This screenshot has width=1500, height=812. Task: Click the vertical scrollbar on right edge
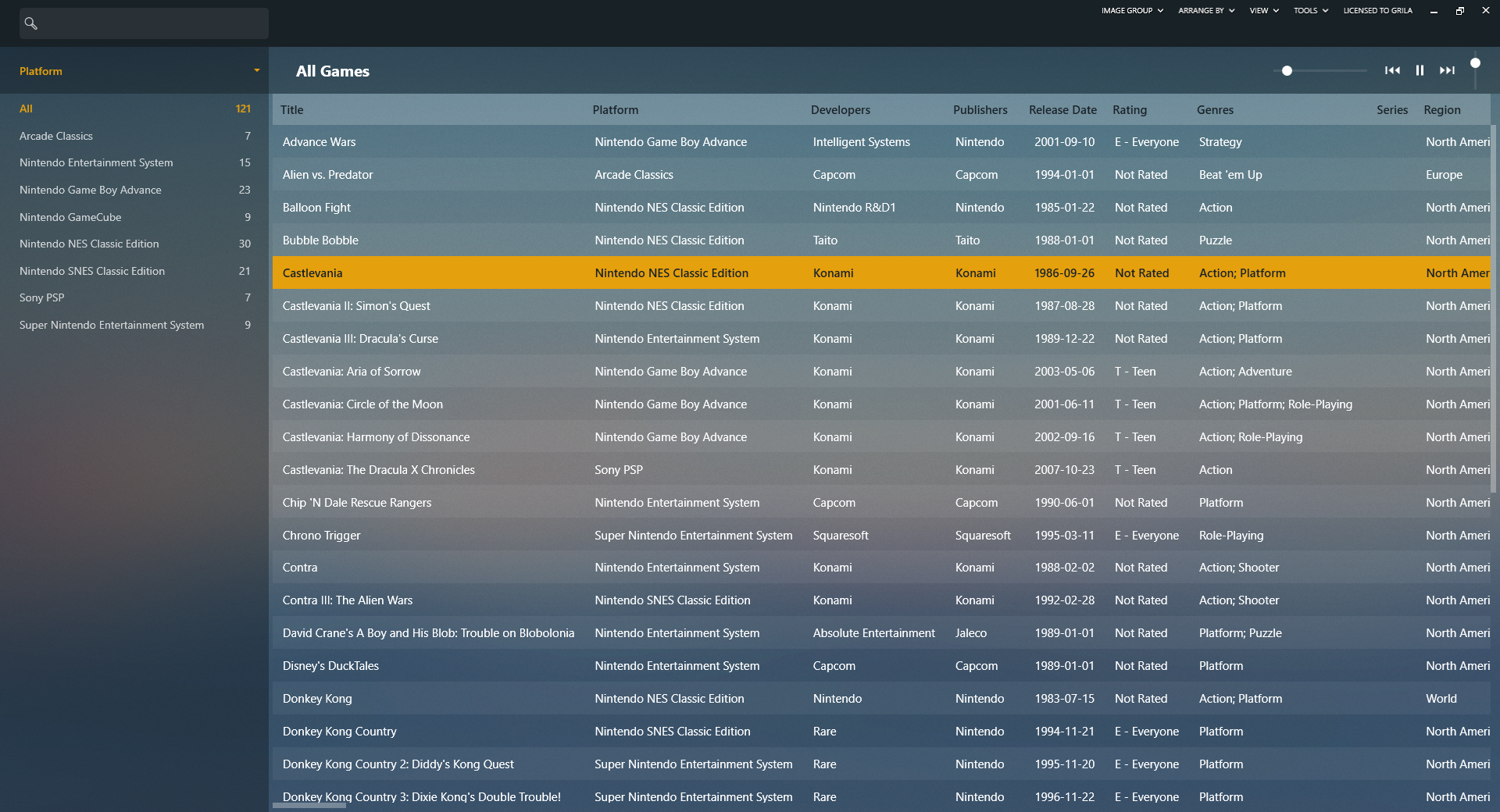click(1494, 308)
